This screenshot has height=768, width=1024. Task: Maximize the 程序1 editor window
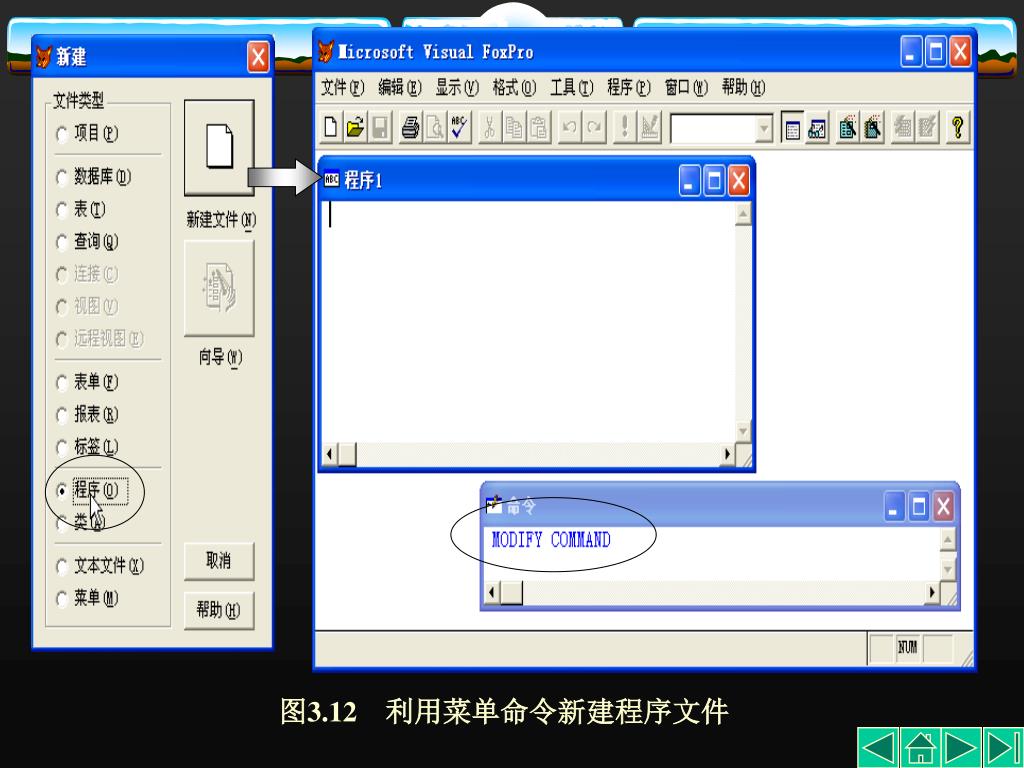[x=714, y=180]
